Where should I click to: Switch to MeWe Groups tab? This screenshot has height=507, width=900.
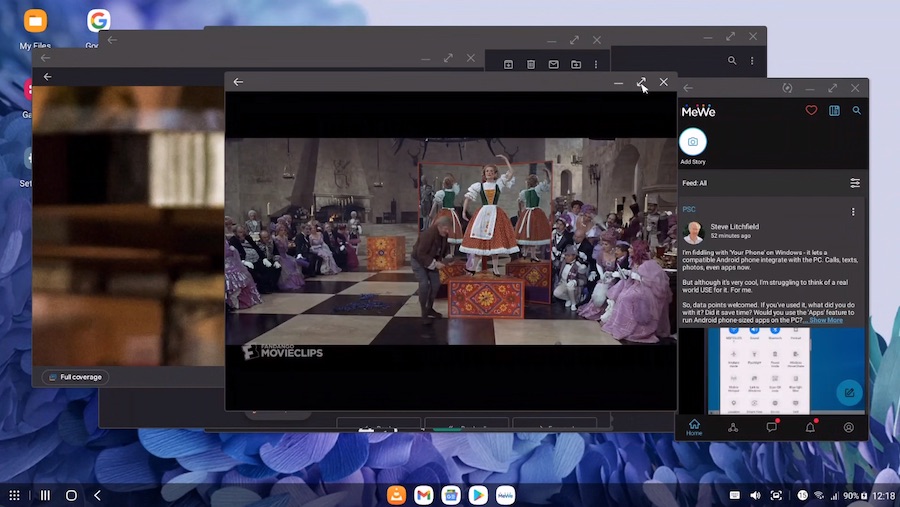click(733, 427)
